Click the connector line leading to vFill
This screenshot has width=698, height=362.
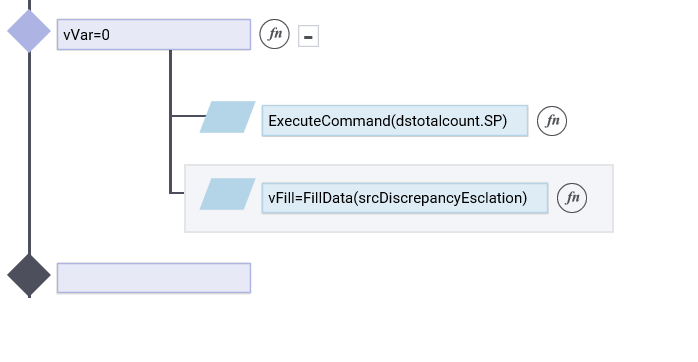(178, 193)
